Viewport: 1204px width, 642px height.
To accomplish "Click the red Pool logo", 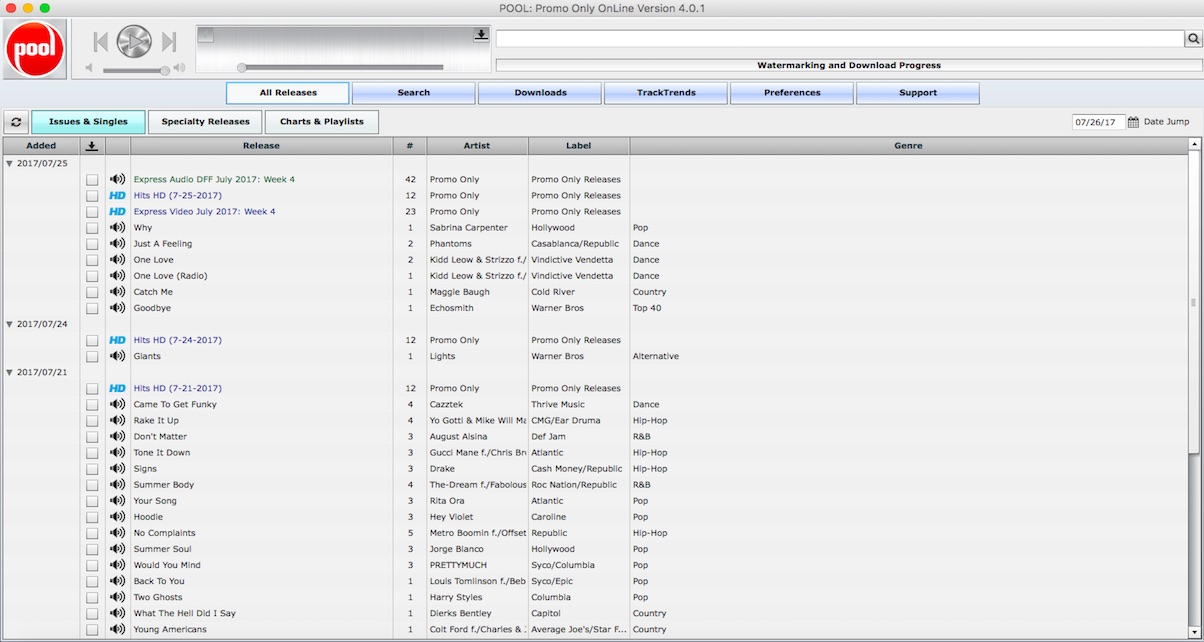I will (x=35, y=48).
